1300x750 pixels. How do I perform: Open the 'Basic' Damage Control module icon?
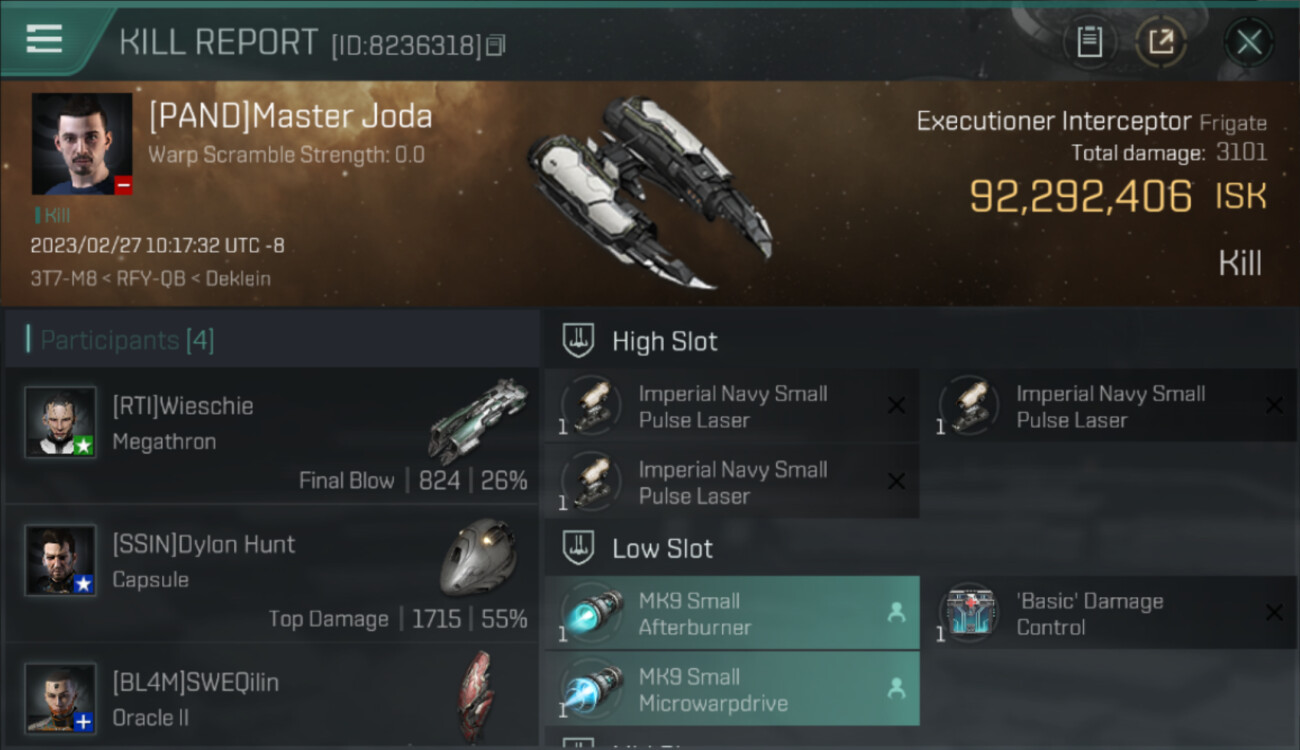[969, 613]
